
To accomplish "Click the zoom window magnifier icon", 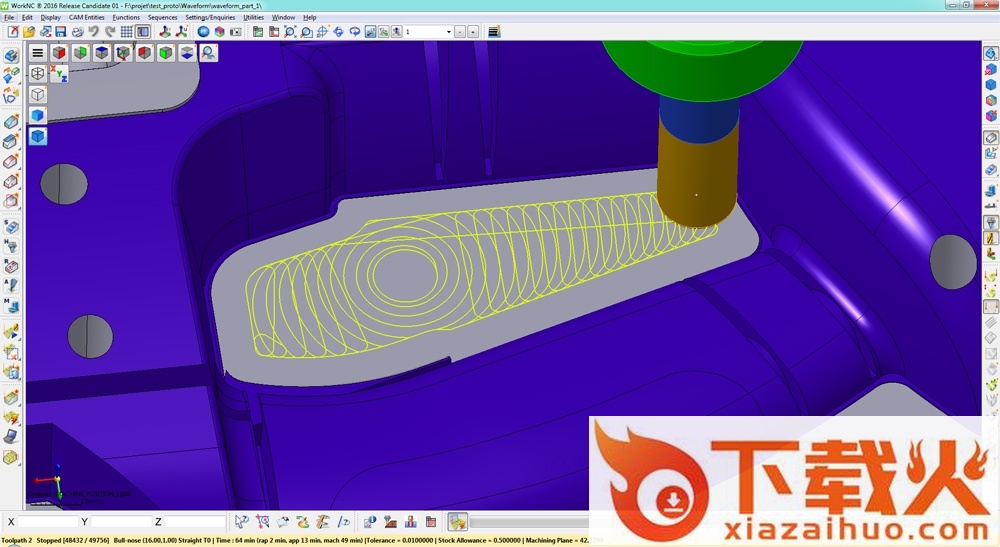I will pyautogui.click(x=306, y=31).
